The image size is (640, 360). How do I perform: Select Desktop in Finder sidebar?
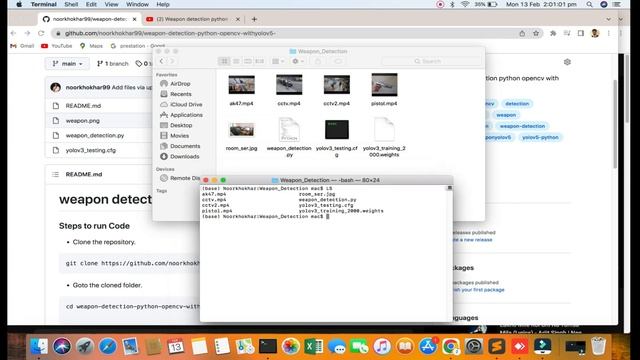pos(176,125)
